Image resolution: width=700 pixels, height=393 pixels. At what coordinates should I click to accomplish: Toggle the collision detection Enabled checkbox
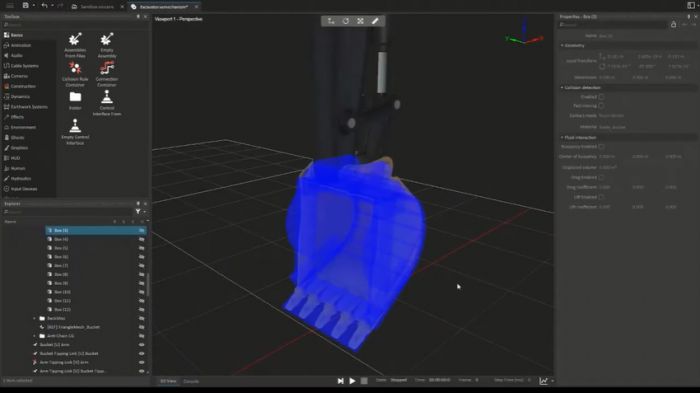(x=601, y=96)
